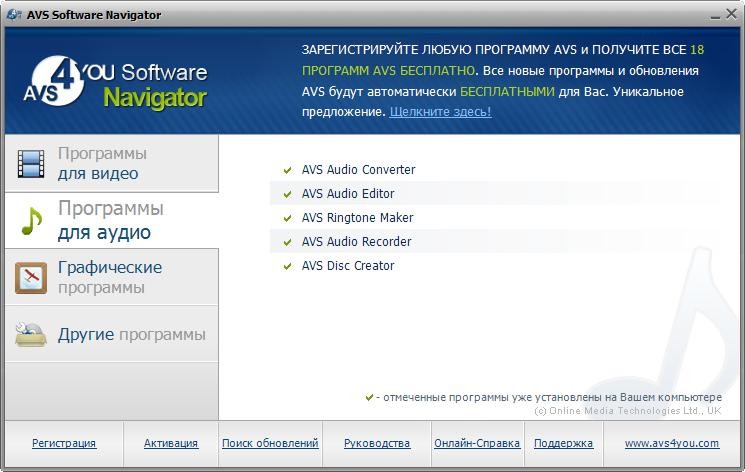
Task: Click the title bar application icon
Action: click(x=13, y=15)
